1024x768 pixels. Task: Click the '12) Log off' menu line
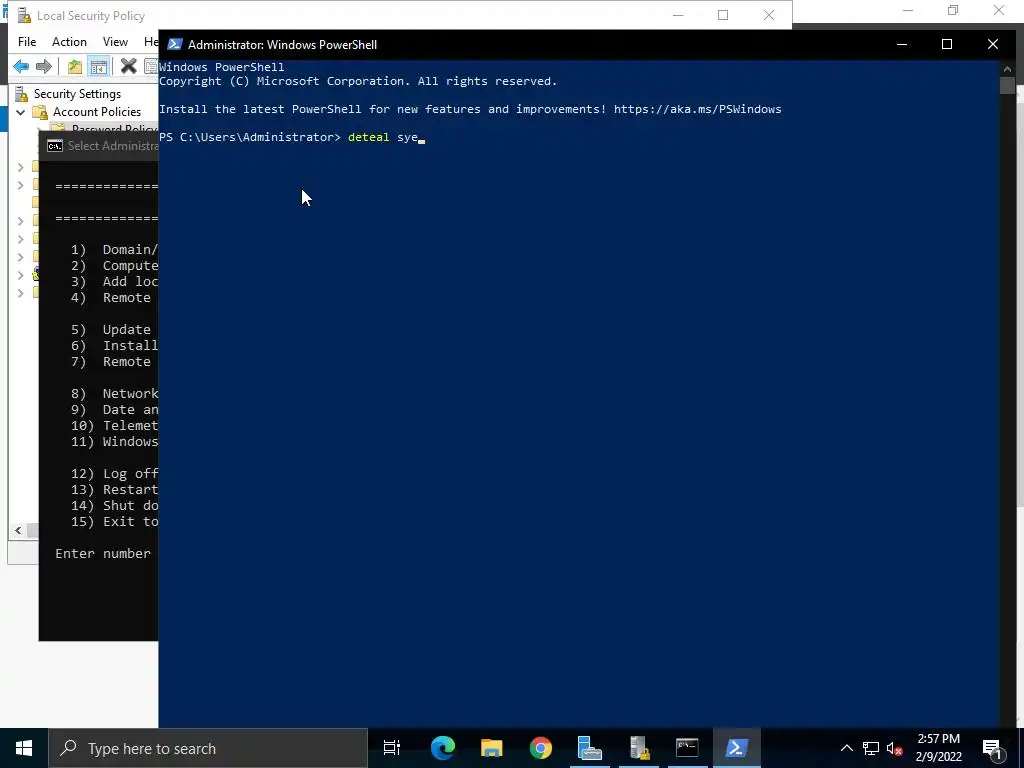click(114, 473)
